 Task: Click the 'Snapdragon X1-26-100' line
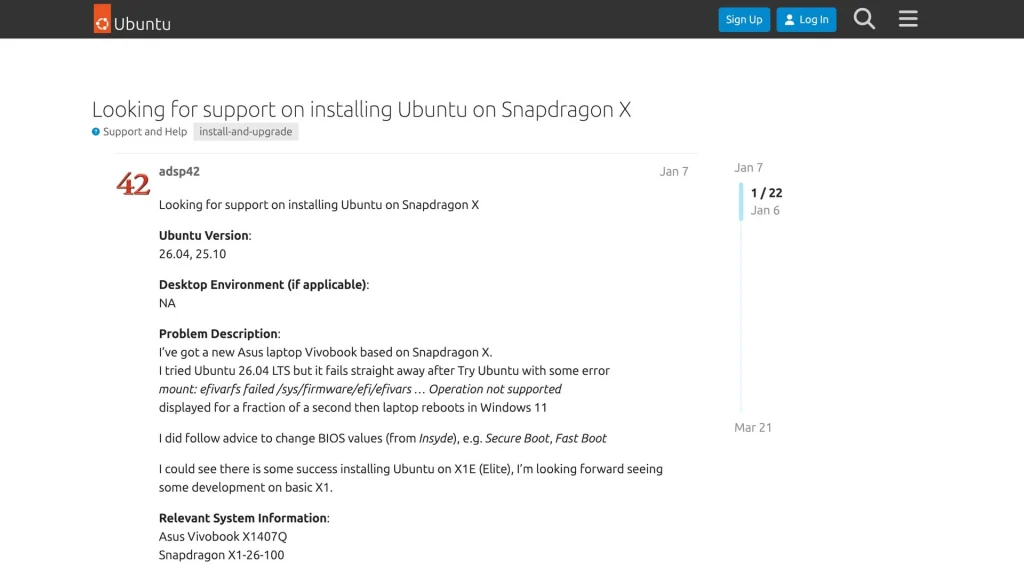pyautogui.click(x=221, y=555)
